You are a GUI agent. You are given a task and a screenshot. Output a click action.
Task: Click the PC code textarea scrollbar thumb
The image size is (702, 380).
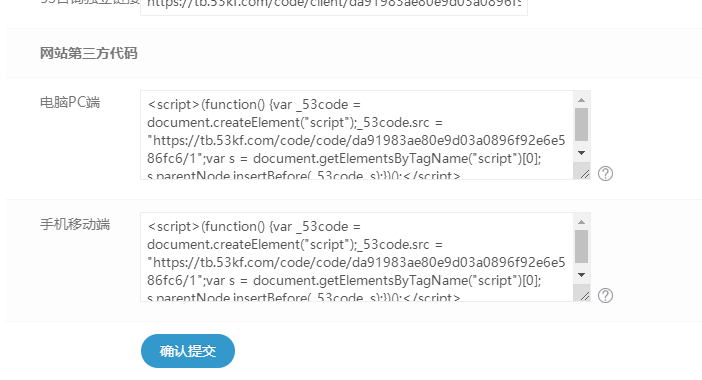pos(582,125)
